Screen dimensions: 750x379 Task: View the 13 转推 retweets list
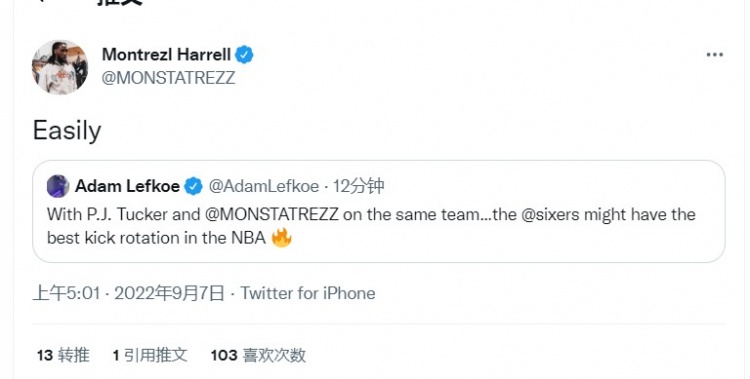tap(63, 355)
